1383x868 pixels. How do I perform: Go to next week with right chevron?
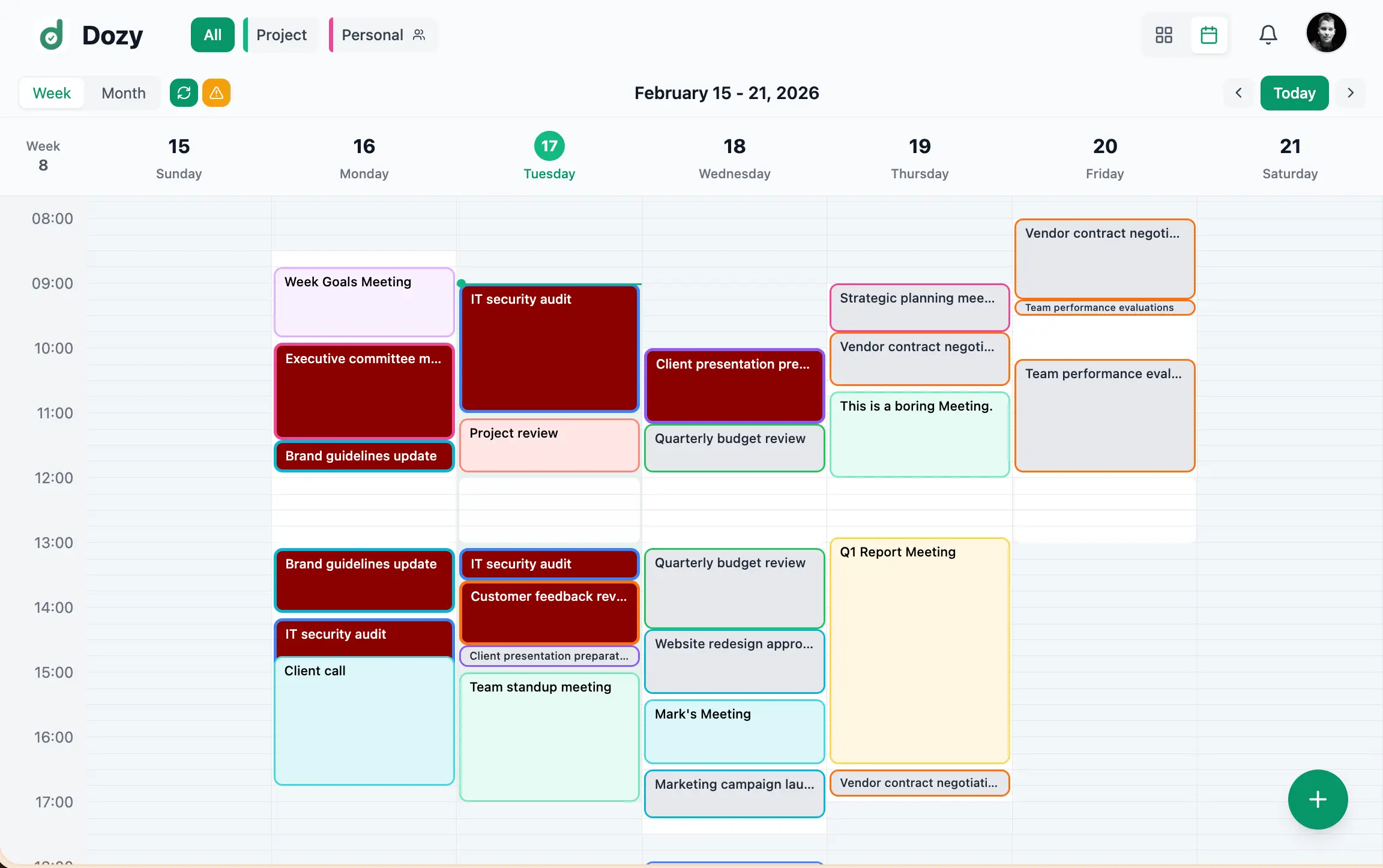click(x=1351, y=93)
